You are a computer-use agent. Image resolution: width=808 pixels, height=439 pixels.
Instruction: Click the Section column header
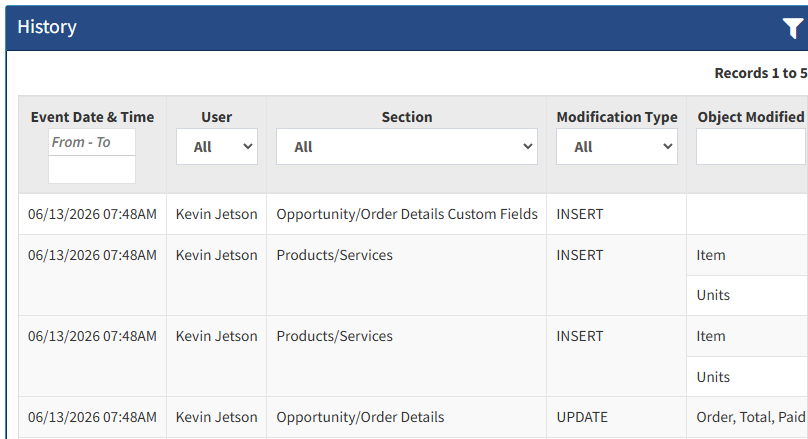407,117
